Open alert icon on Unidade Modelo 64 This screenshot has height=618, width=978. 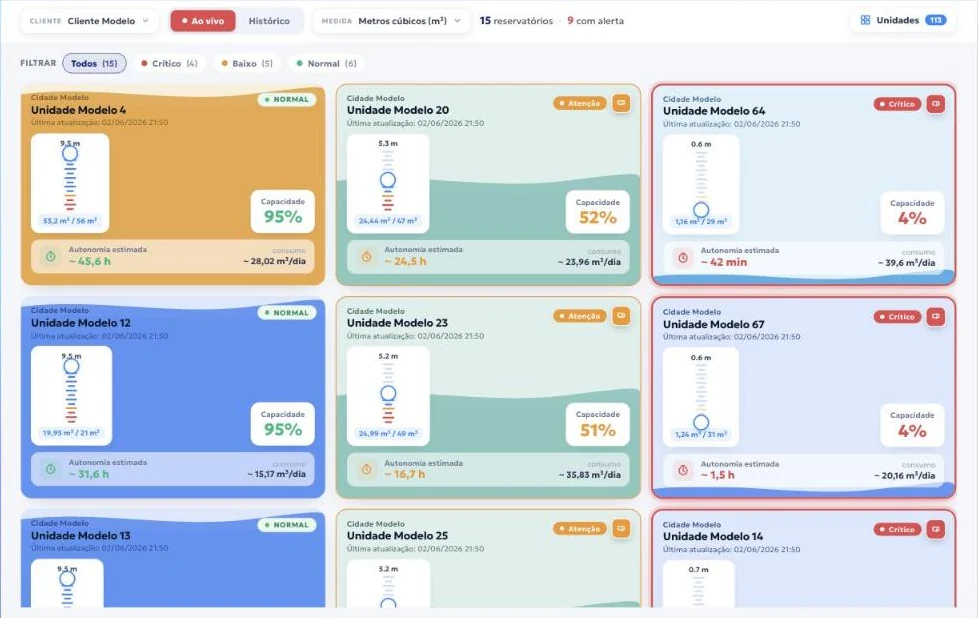pos(936,104)
